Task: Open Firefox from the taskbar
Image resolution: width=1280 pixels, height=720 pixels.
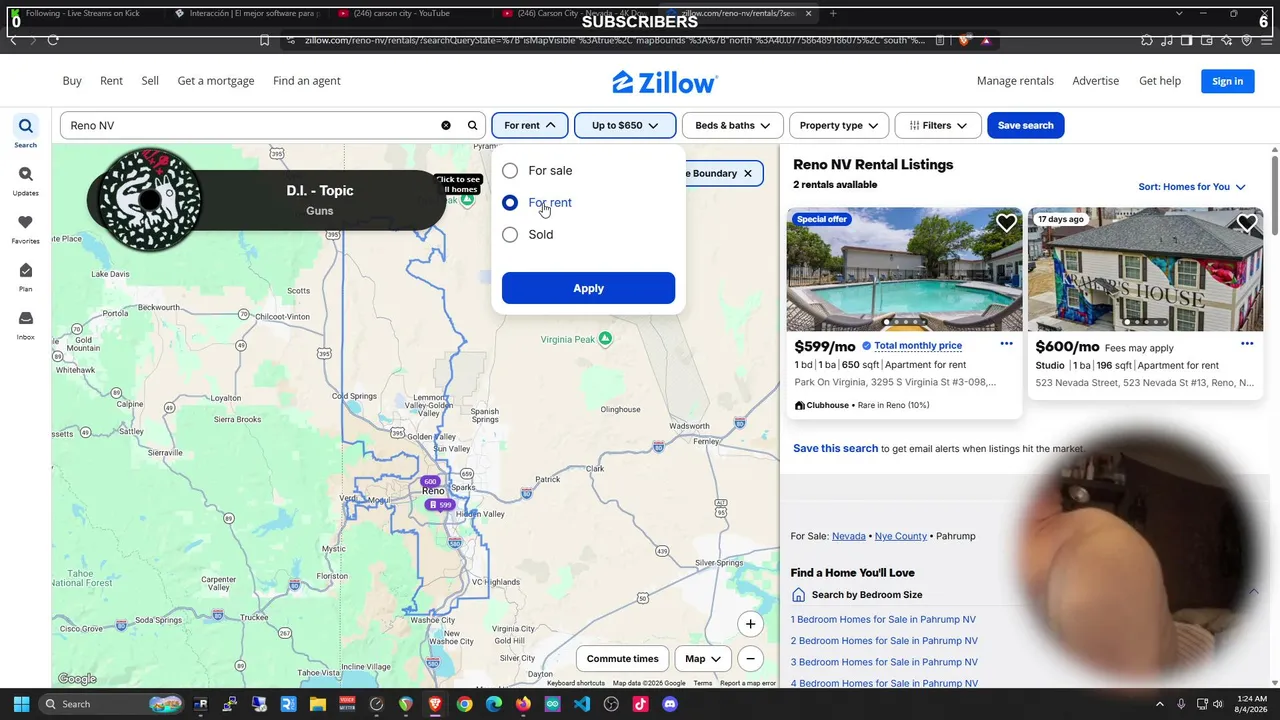Action: click(523, 704)
